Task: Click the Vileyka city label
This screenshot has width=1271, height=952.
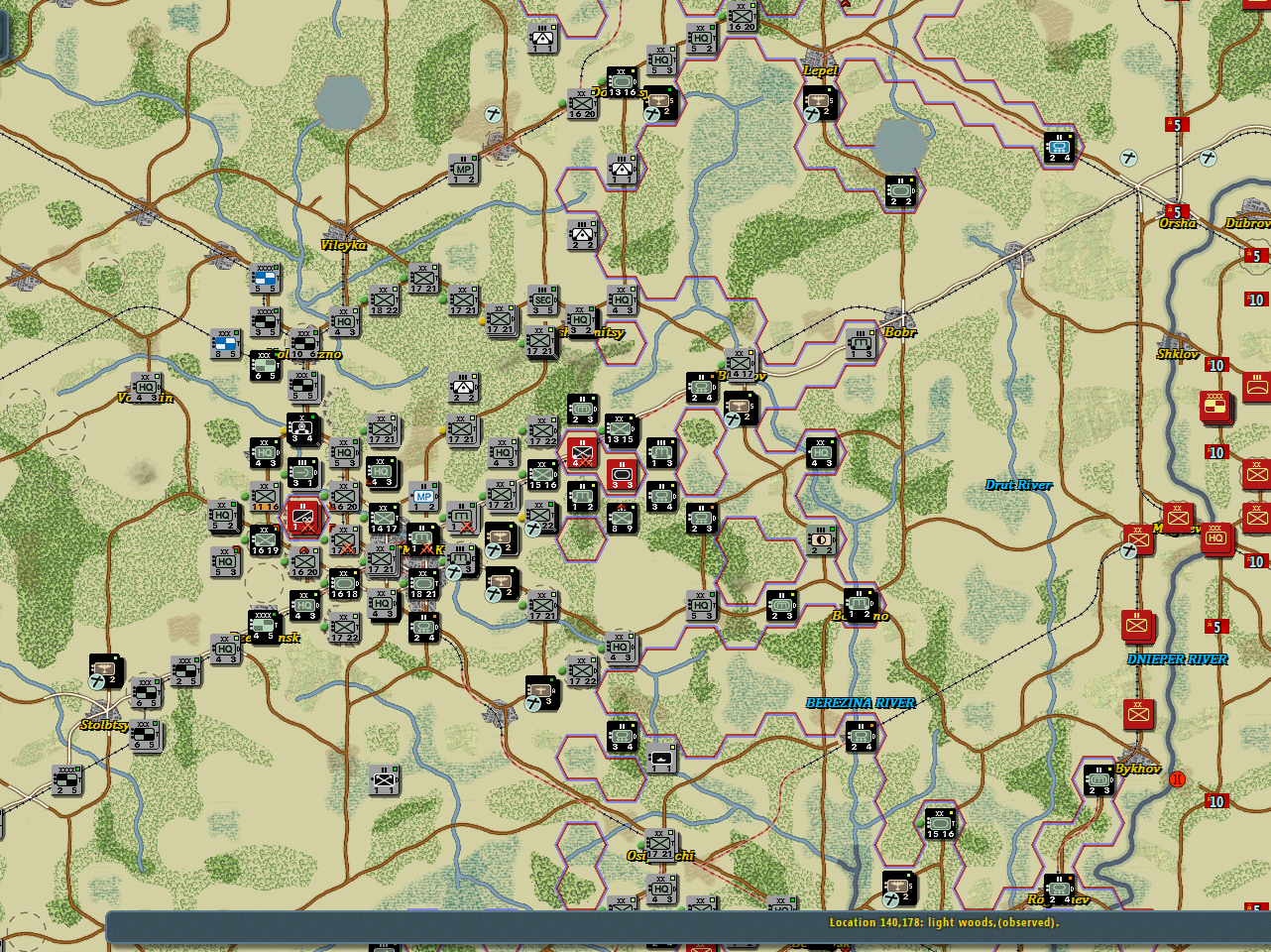Action: coord(343,245)
